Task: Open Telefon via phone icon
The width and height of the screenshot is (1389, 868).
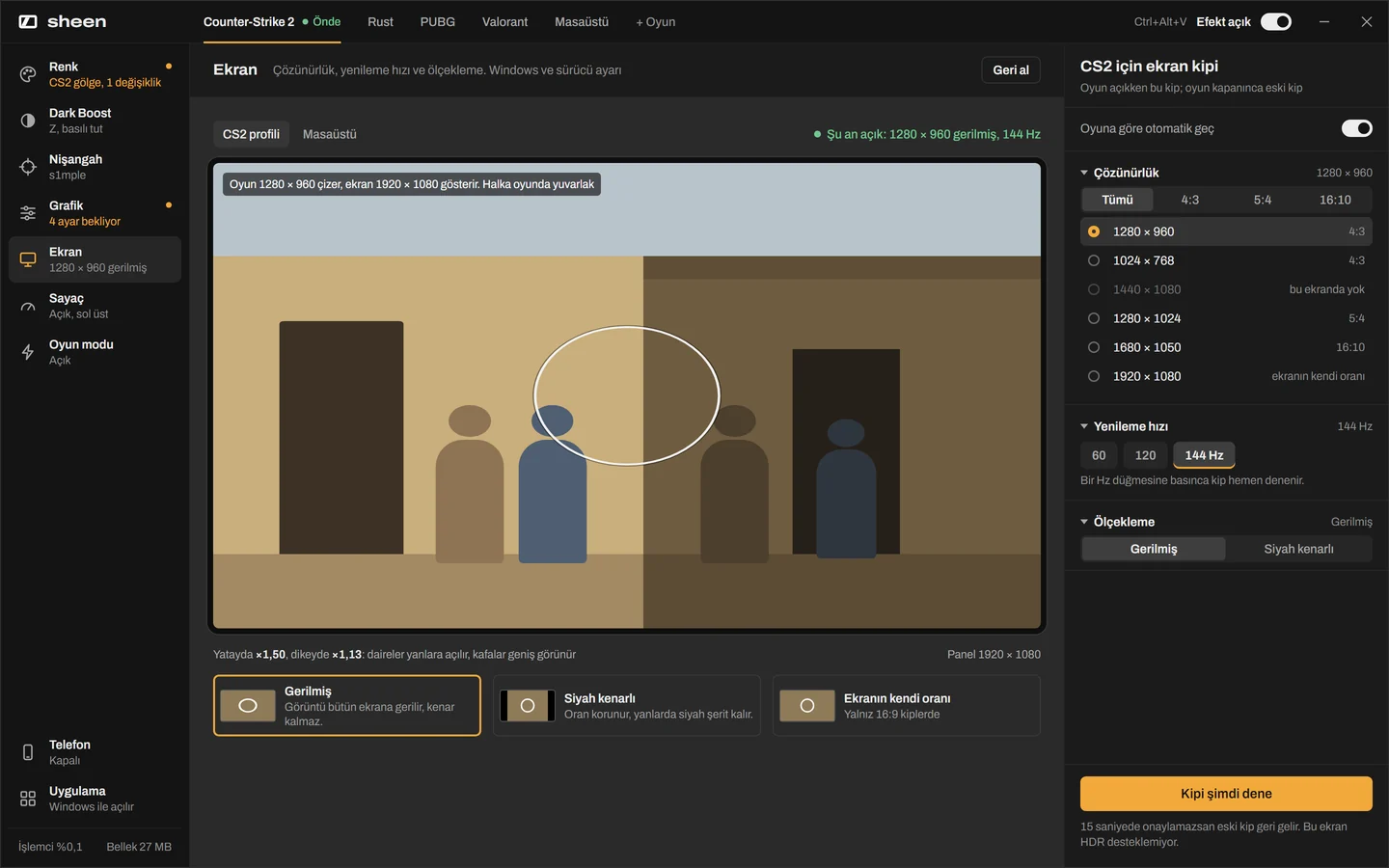Action: (28, 752)
